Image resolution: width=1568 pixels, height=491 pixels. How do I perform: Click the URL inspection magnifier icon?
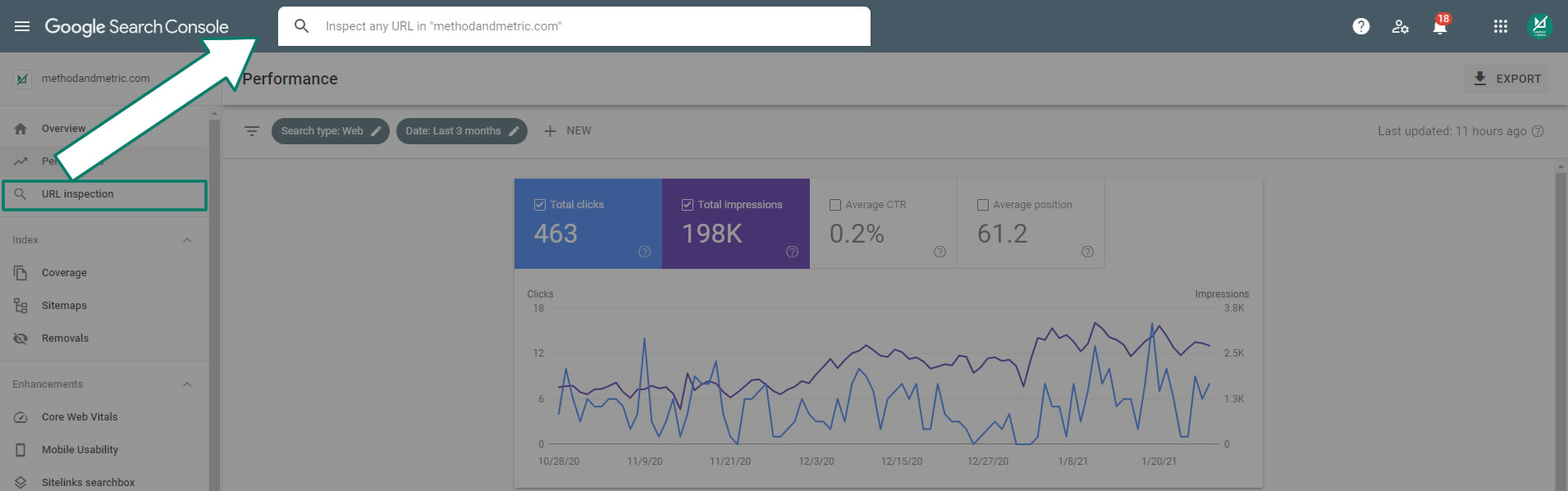pos(21,194)
